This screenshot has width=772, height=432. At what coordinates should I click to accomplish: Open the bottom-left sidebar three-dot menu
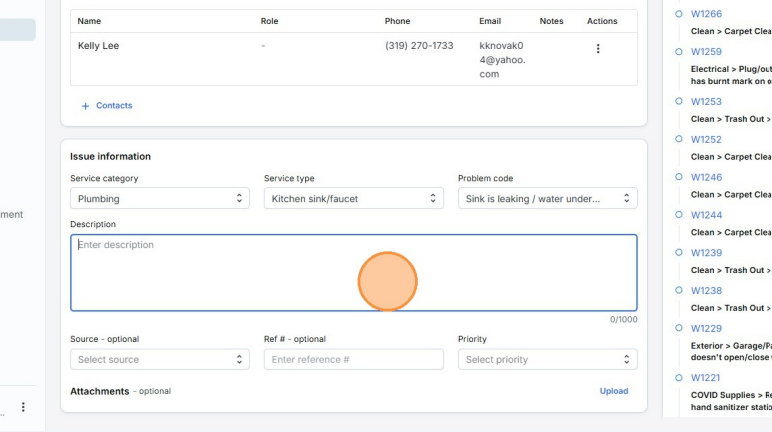23,407
